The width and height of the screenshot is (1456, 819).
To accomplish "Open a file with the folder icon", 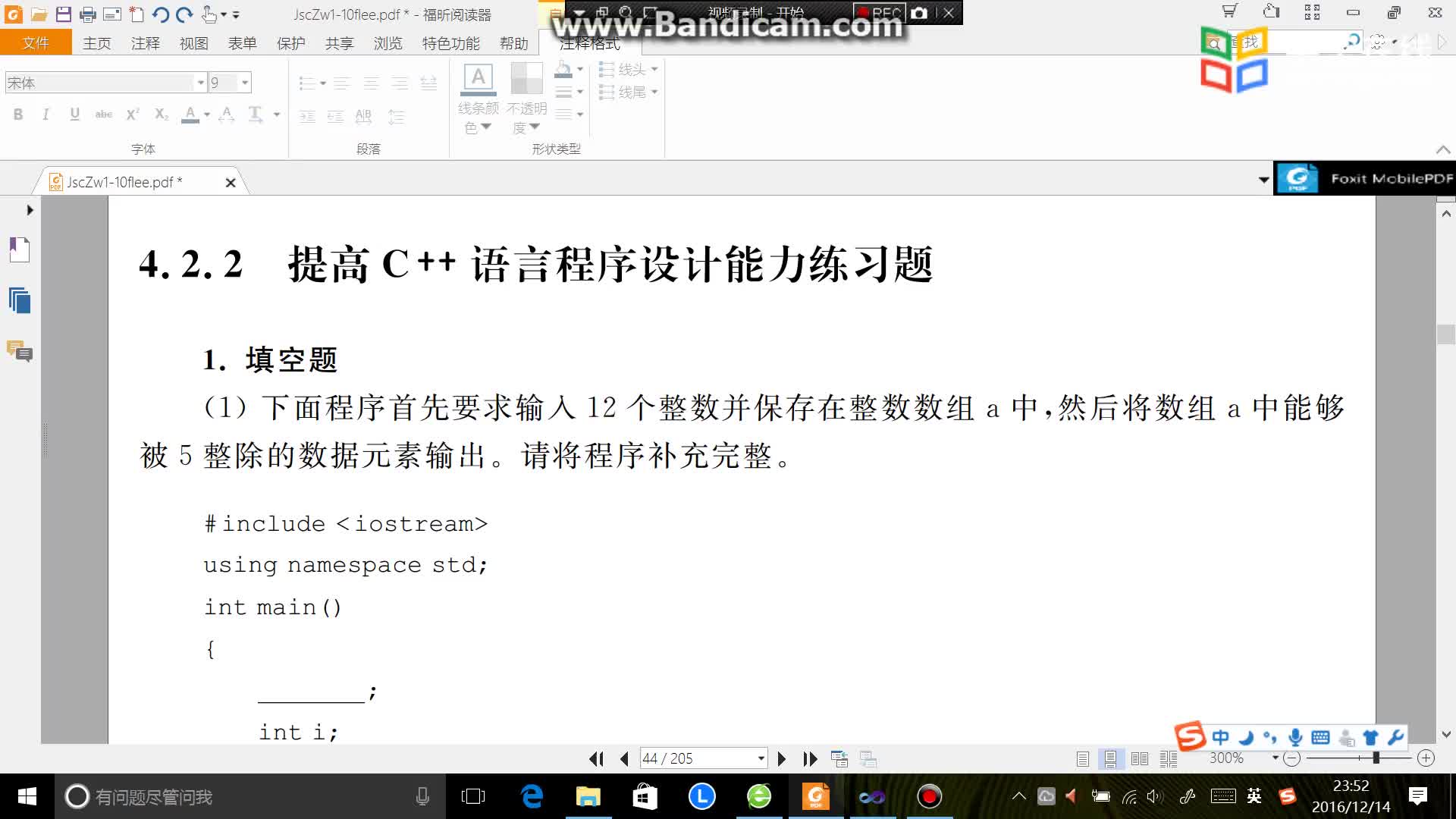I will click(x=39, y=14).
